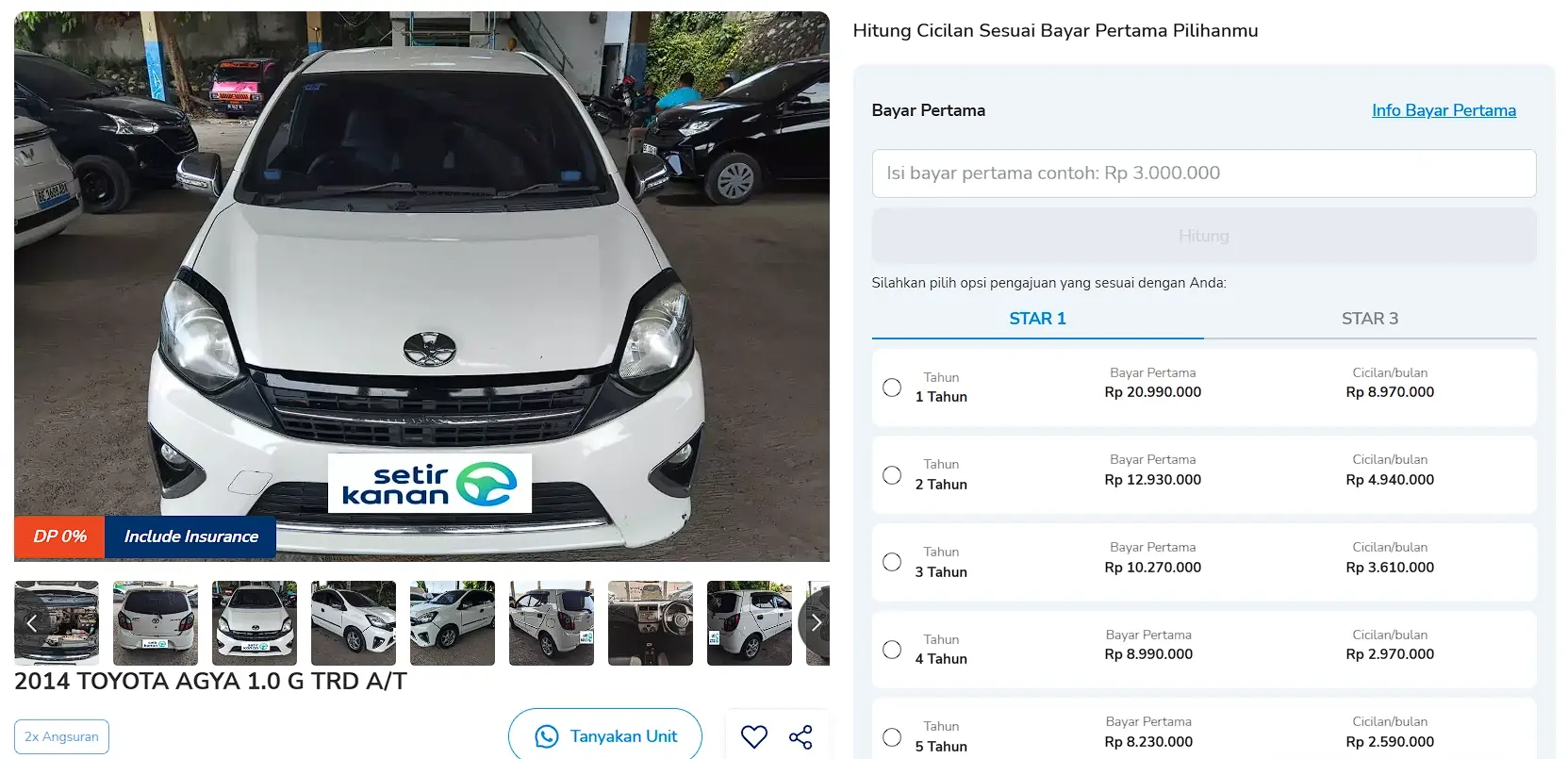Show next thumbnails with right arrow

pos(816,622)
